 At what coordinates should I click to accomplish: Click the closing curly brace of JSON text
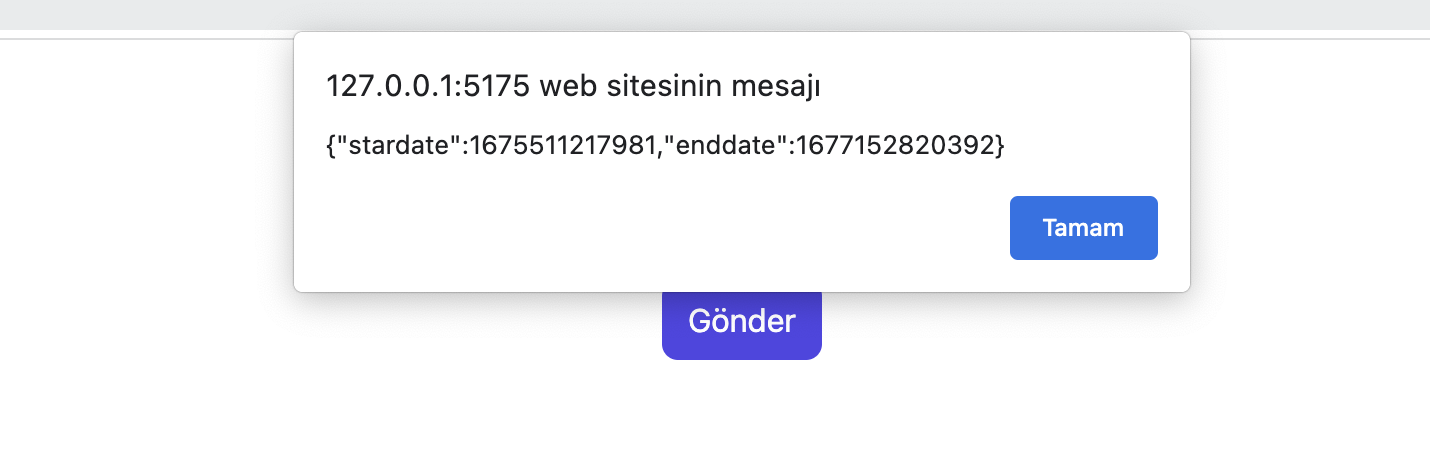tap(999, 145)
